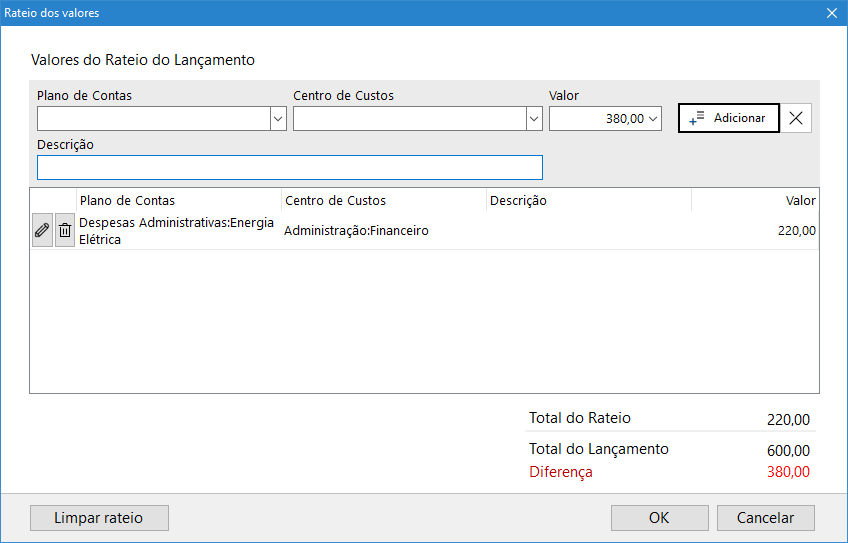The width and height of the screenshot is (848, 543).
Task: Close the Rateio dos valores window
Action: tap(831, 13)
